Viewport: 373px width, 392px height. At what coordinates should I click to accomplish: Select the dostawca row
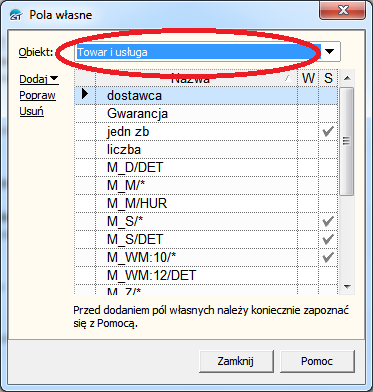click(x=206, y=96)
